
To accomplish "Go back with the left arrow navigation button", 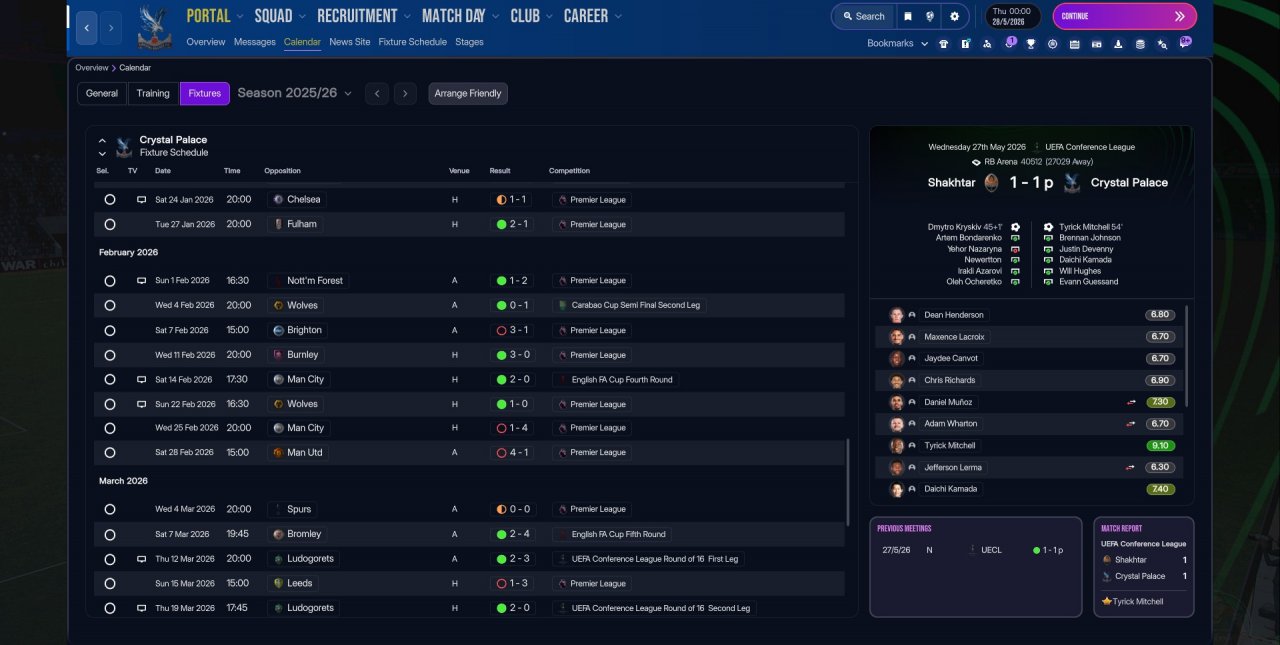I will pos(87,28).
